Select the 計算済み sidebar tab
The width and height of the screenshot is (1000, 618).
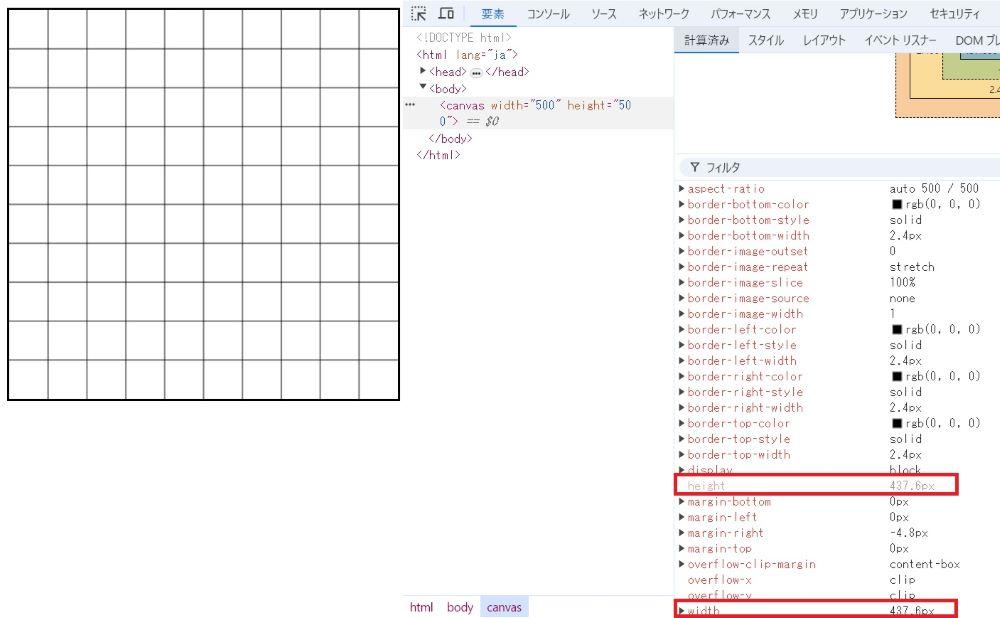[707, 41]
